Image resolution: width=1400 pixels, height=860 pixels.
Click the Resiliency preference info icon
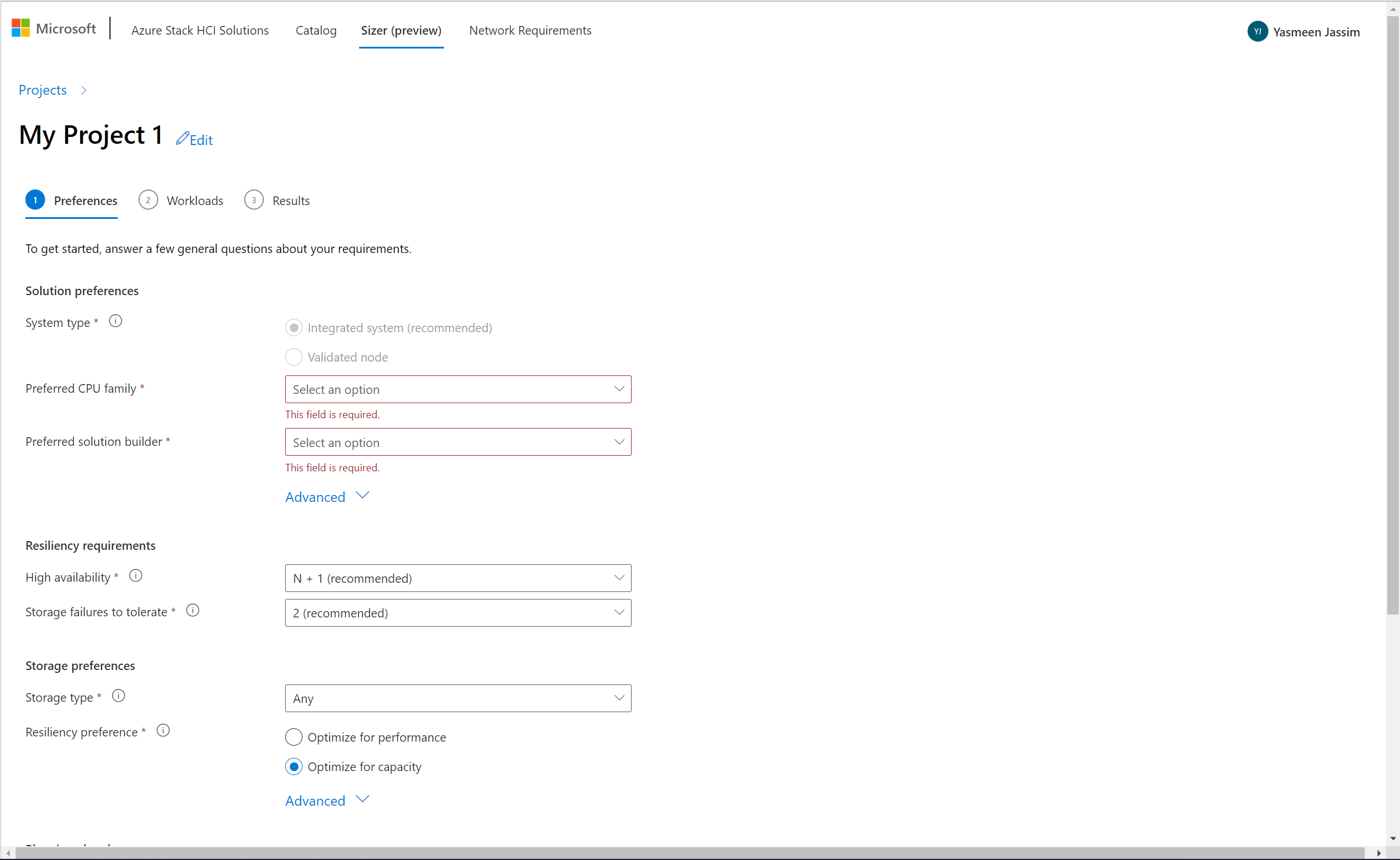tap(163, 731)
